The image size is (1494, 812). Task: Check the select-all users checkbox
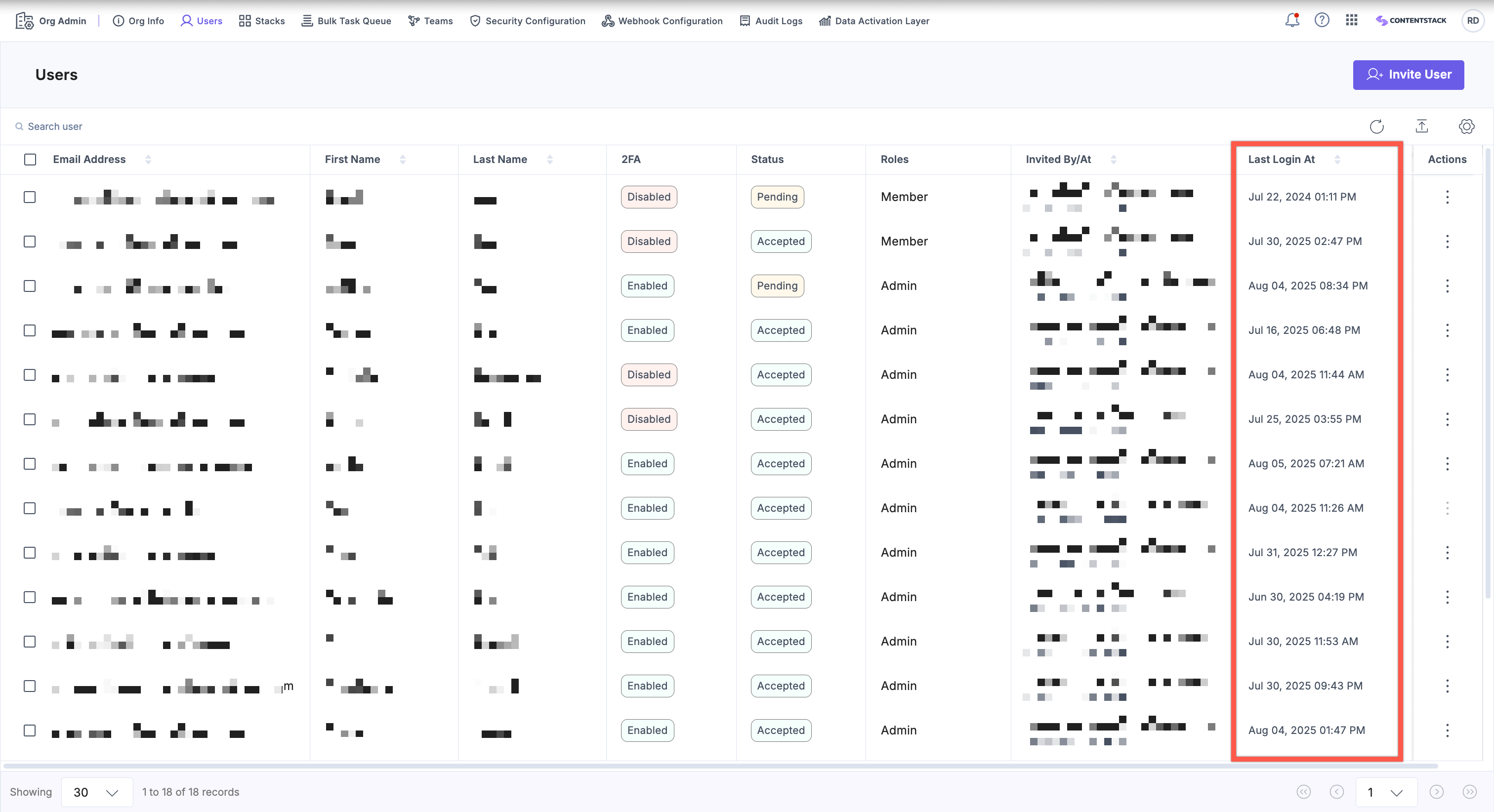pyautogui.click(x=30, y=160)
